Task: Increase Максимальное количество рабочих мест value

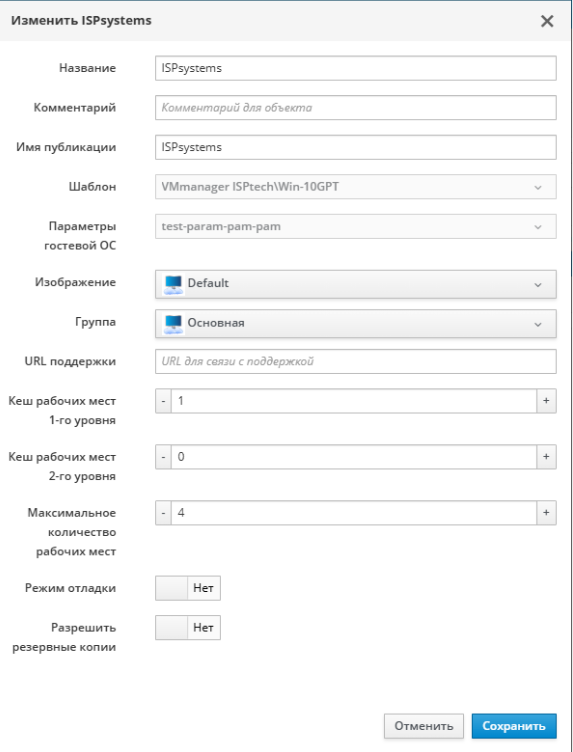Action: (x=546, y=513)
